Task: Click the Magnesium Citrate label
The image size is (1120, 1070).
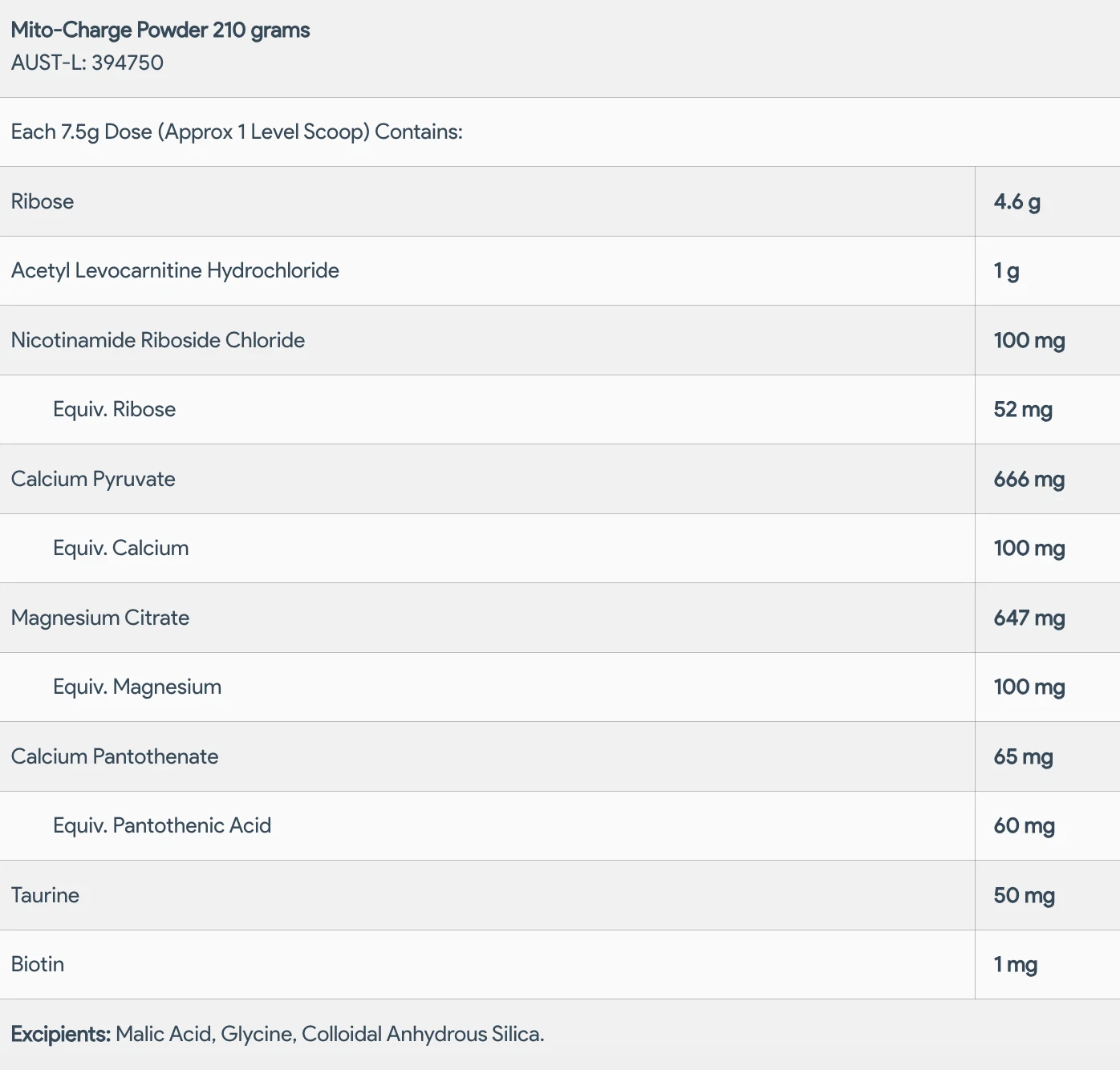Action: 100,618
